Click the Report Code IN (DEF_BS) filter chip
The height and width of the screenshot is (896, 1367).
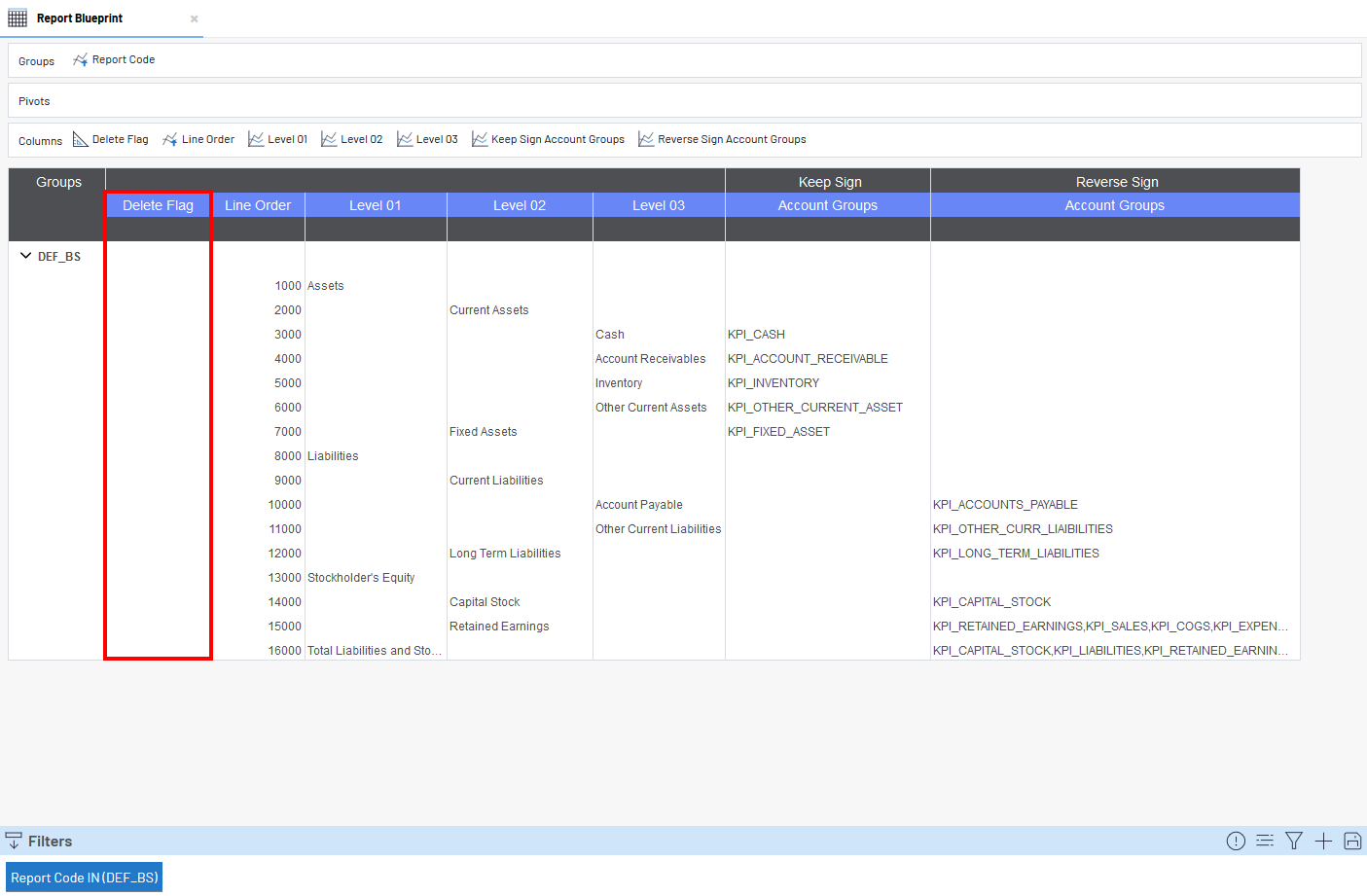click(84, 878)
